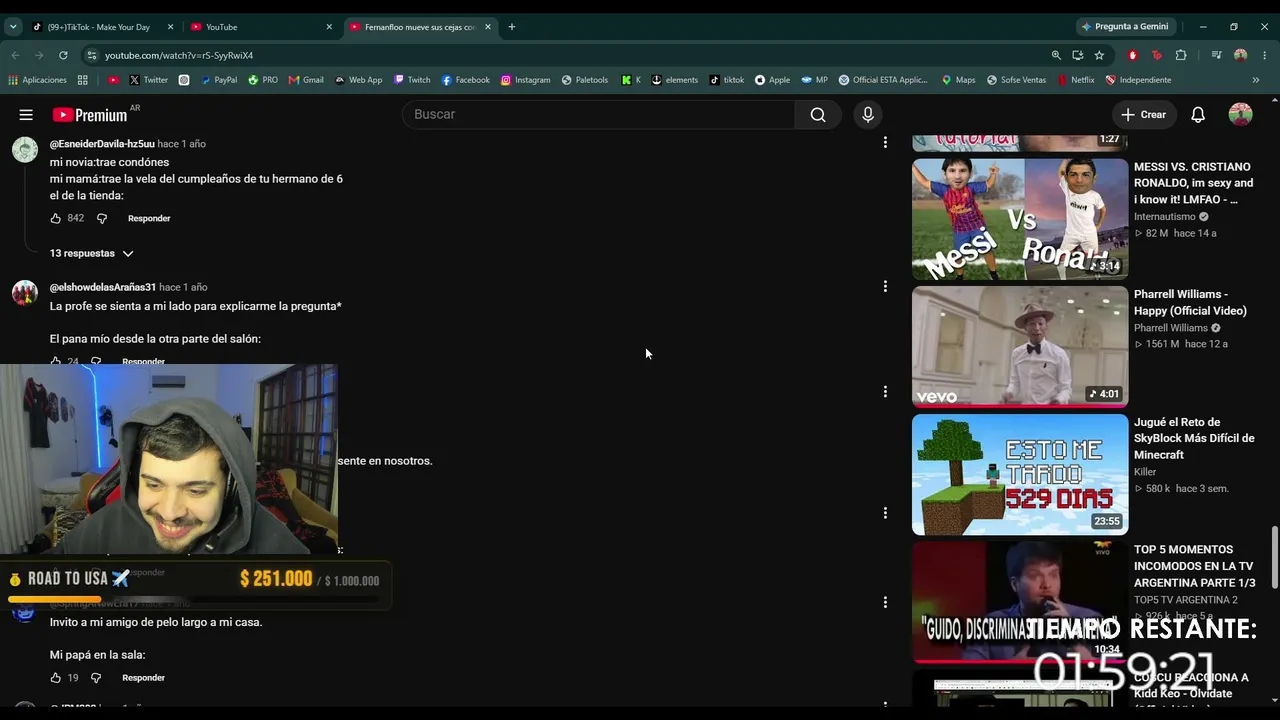Image resolution: width=1280 pixels, height=720 pixels.
Task: Open the @EsneiderDavila-hz5uu channel link
Action: pyautogui.click(x=102, y=144)
